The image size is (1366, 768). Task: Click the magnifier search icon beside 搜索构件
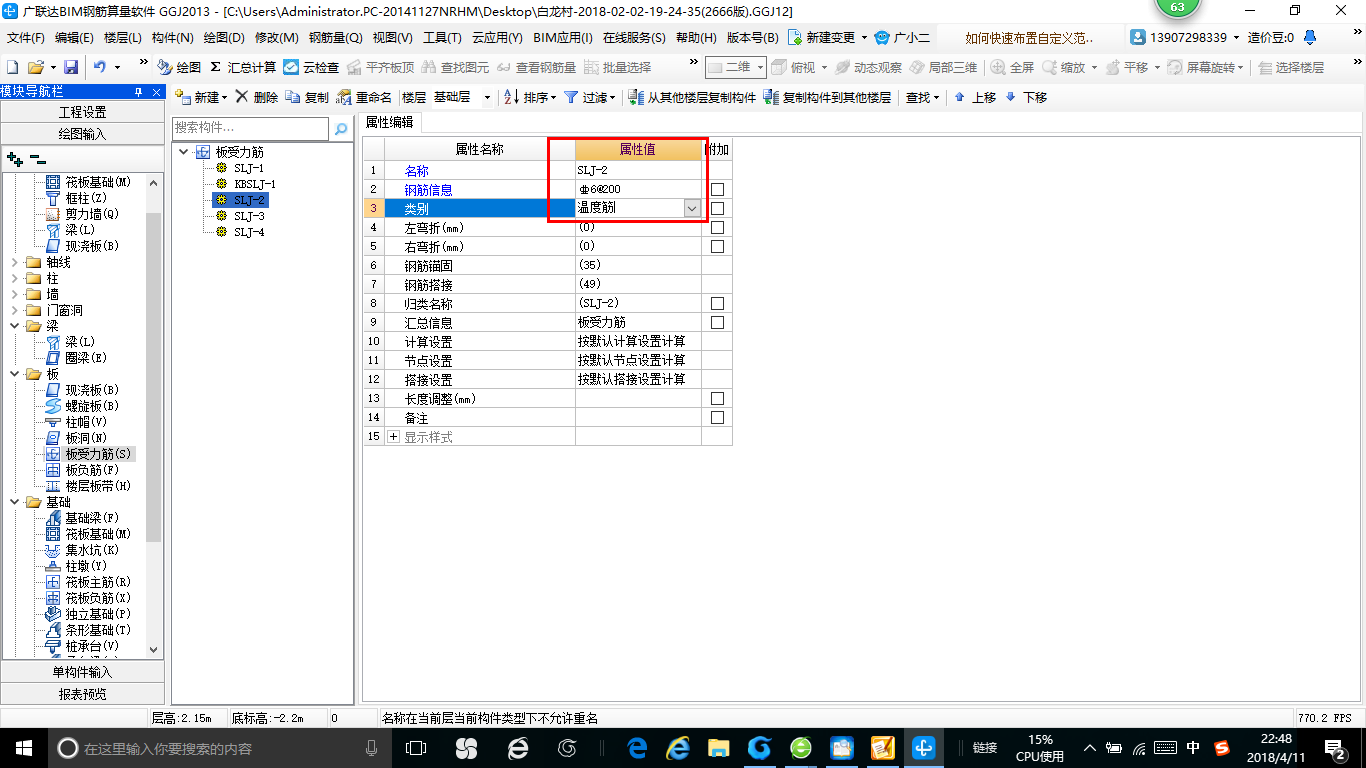[x=341, y=128]
